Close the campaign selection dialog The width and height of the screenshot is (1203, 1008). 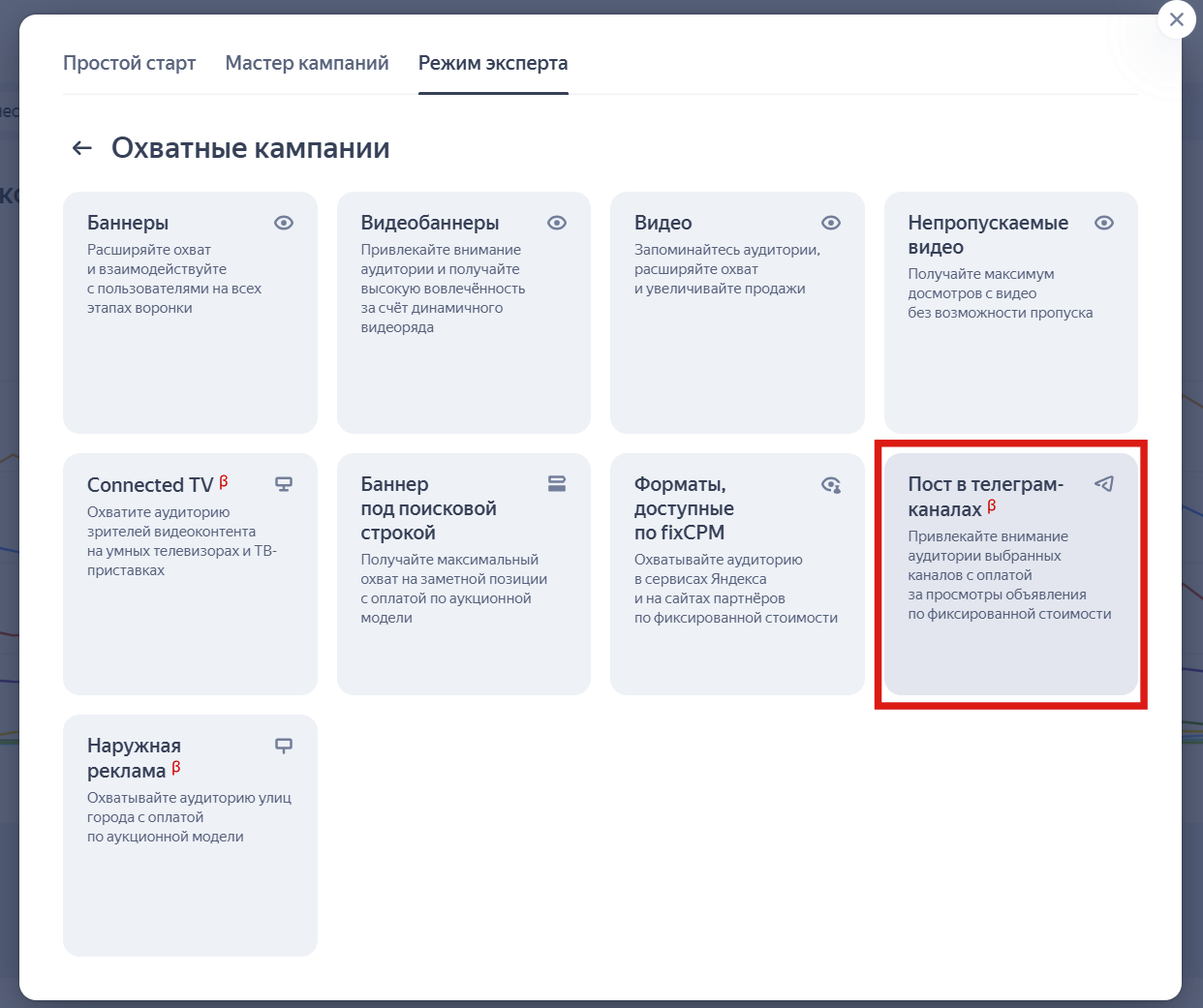pyautogui.click(x=1177, y=19)
